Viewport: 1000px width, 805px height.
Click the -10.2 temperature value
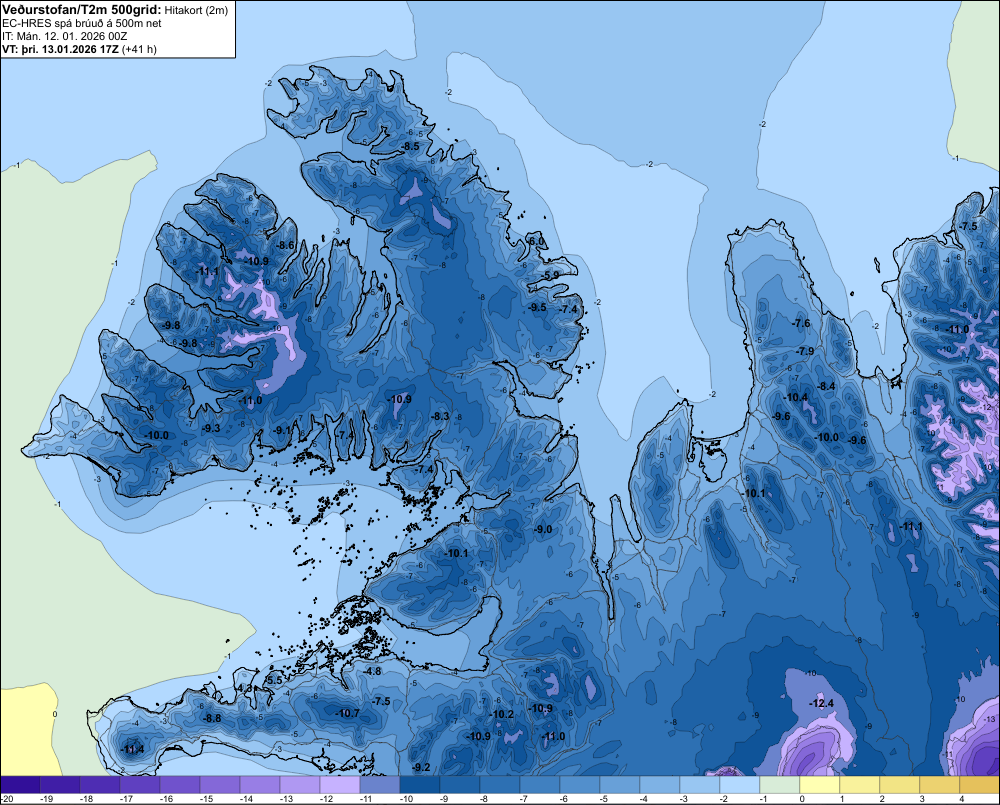coord(501,714)
